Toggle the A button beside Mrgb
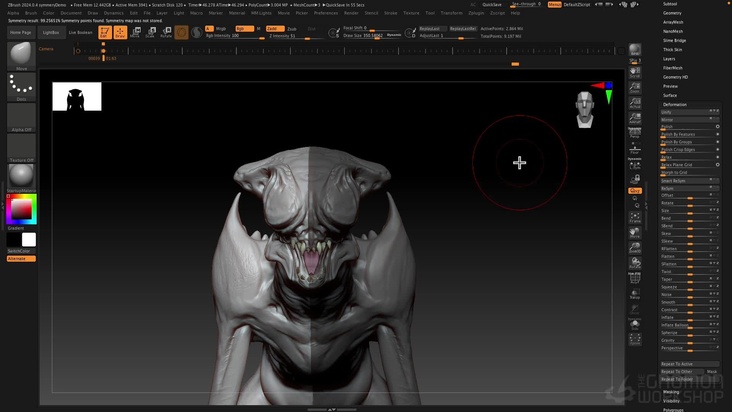Image resolution: width=732 pixels, height=412 pixels. point(209,28)
